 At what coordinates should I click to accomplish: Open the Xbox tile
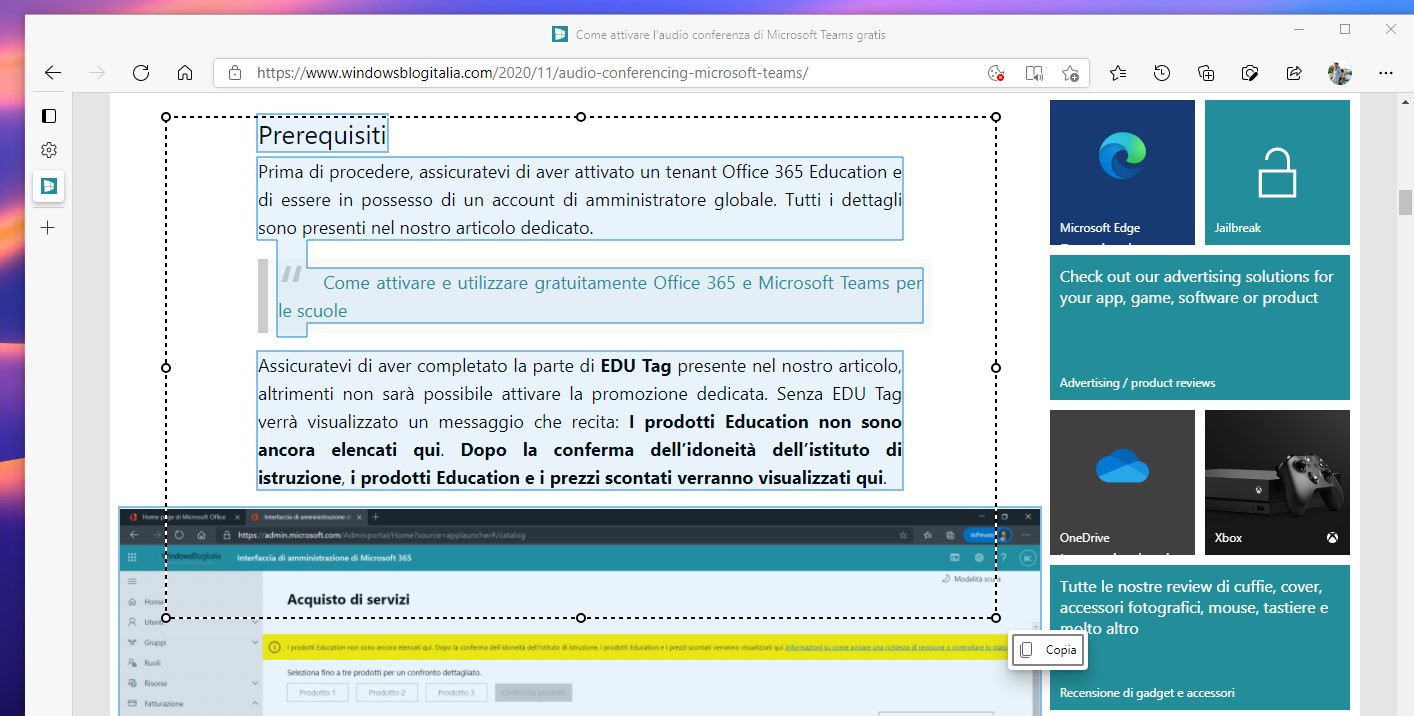(x=1277, y=482)
